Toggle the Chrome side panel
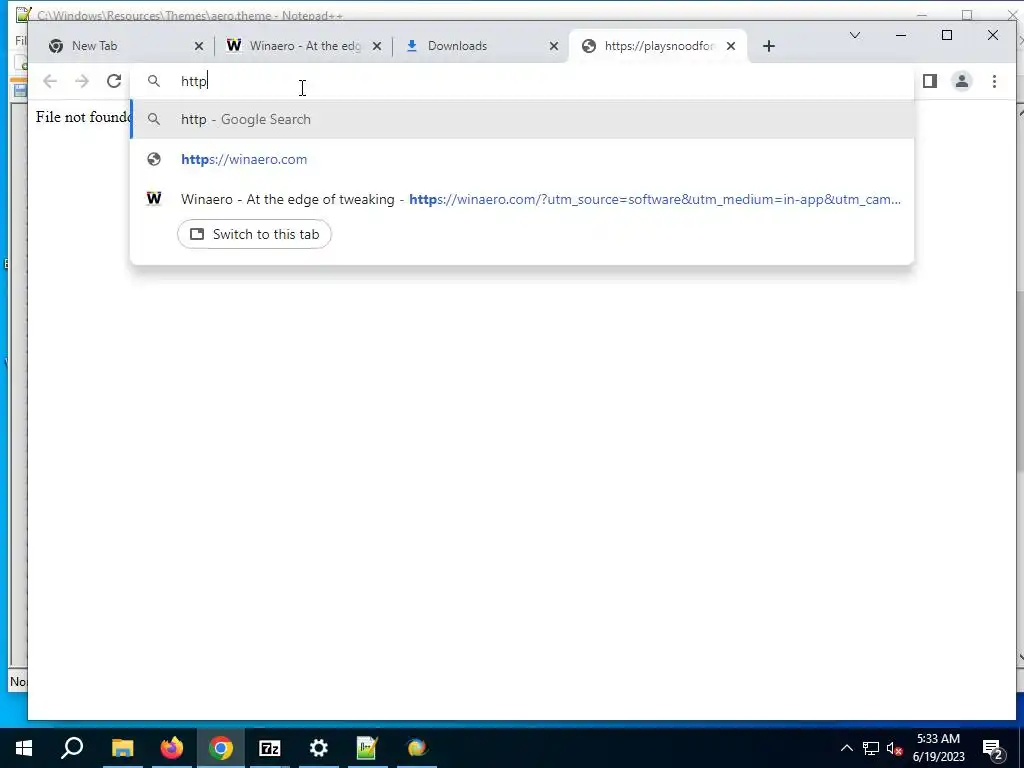 (x=930, y=81)
